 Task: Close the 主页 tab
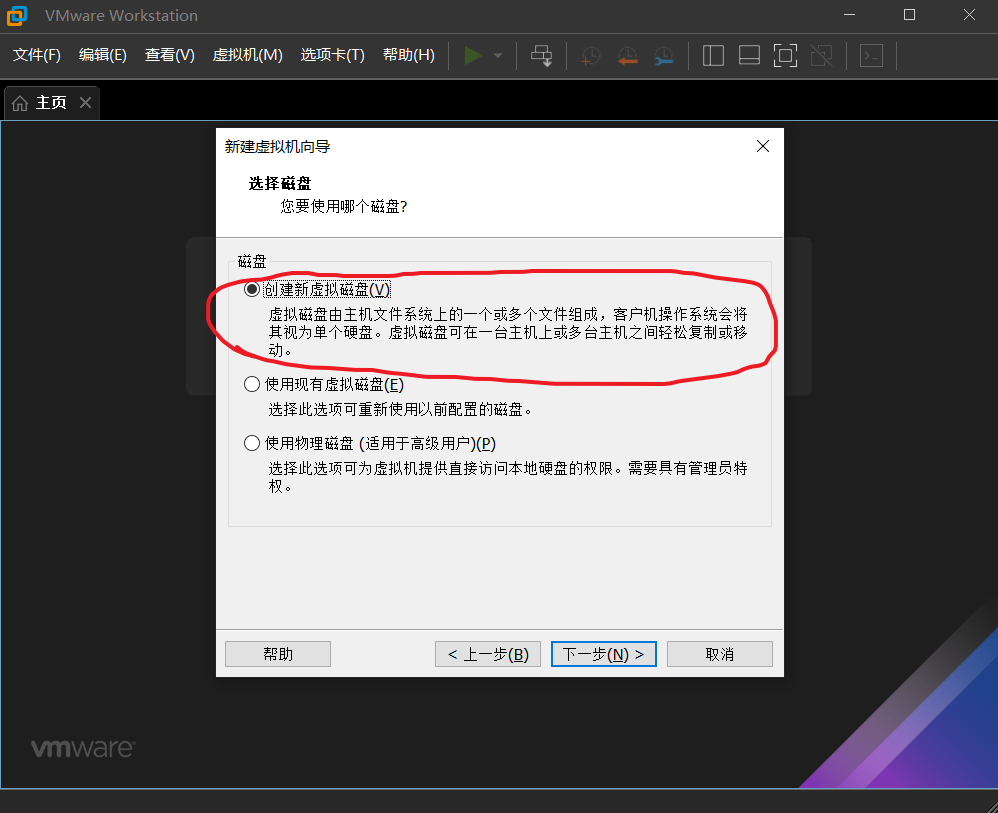click(x=85, y=103)
